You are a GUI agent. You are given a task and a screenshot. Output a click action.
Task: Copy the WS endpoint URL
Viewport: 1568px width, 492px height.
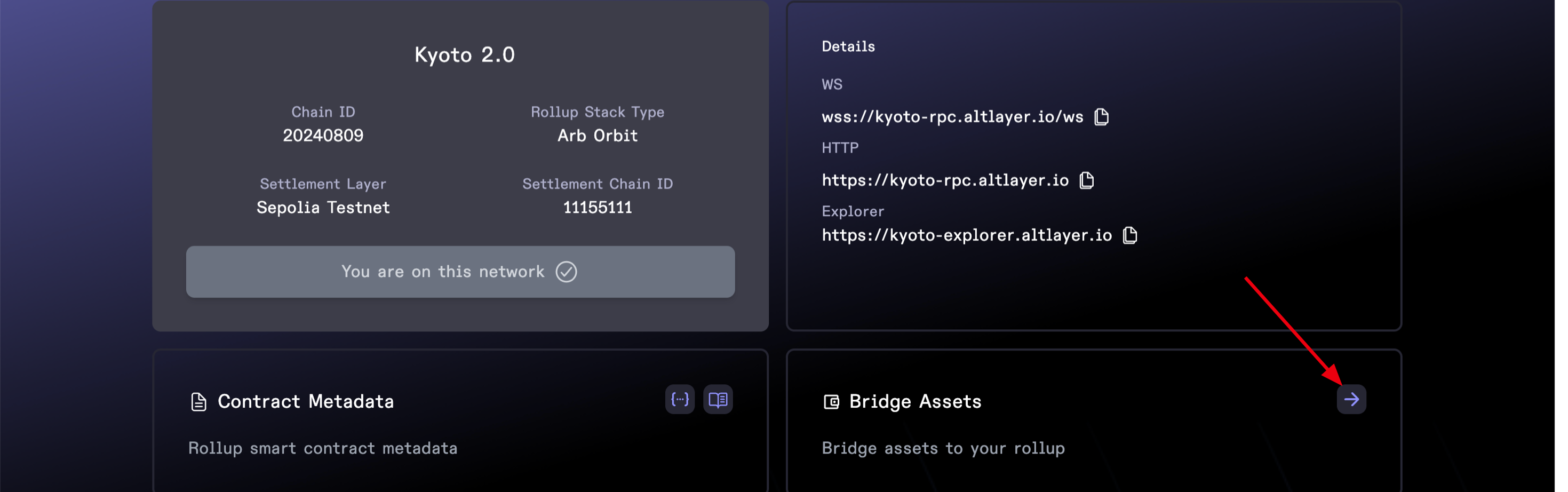(x=1101, y=116)
